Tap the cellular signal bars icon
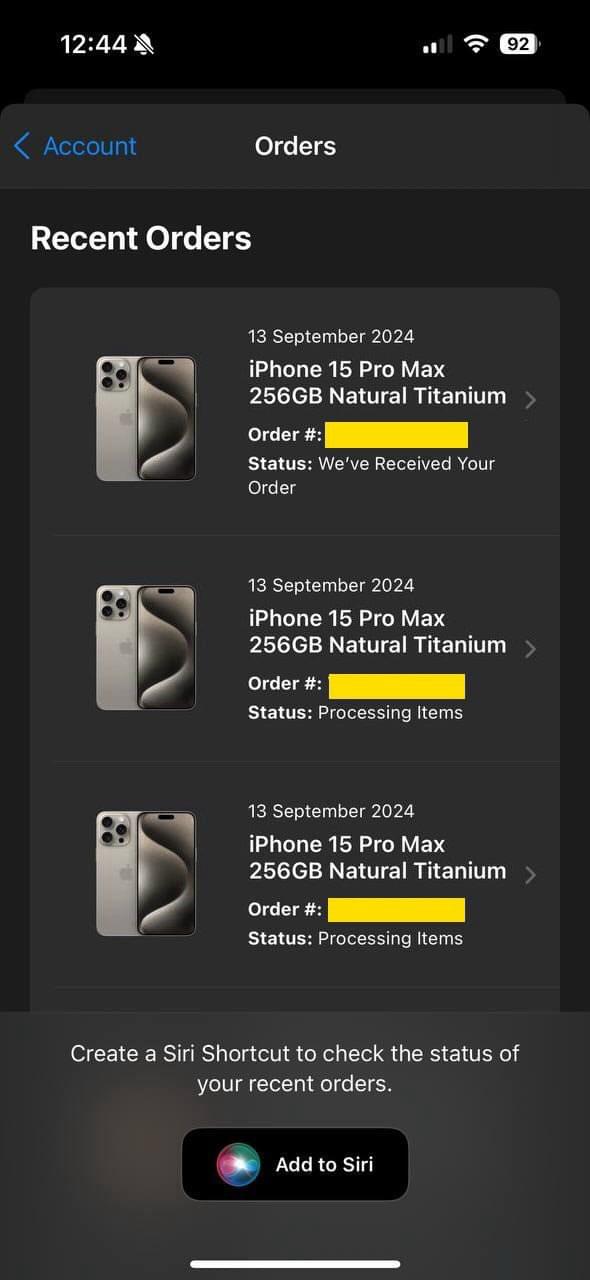The width and height of the screenshot is (590, 1280). 437,45
